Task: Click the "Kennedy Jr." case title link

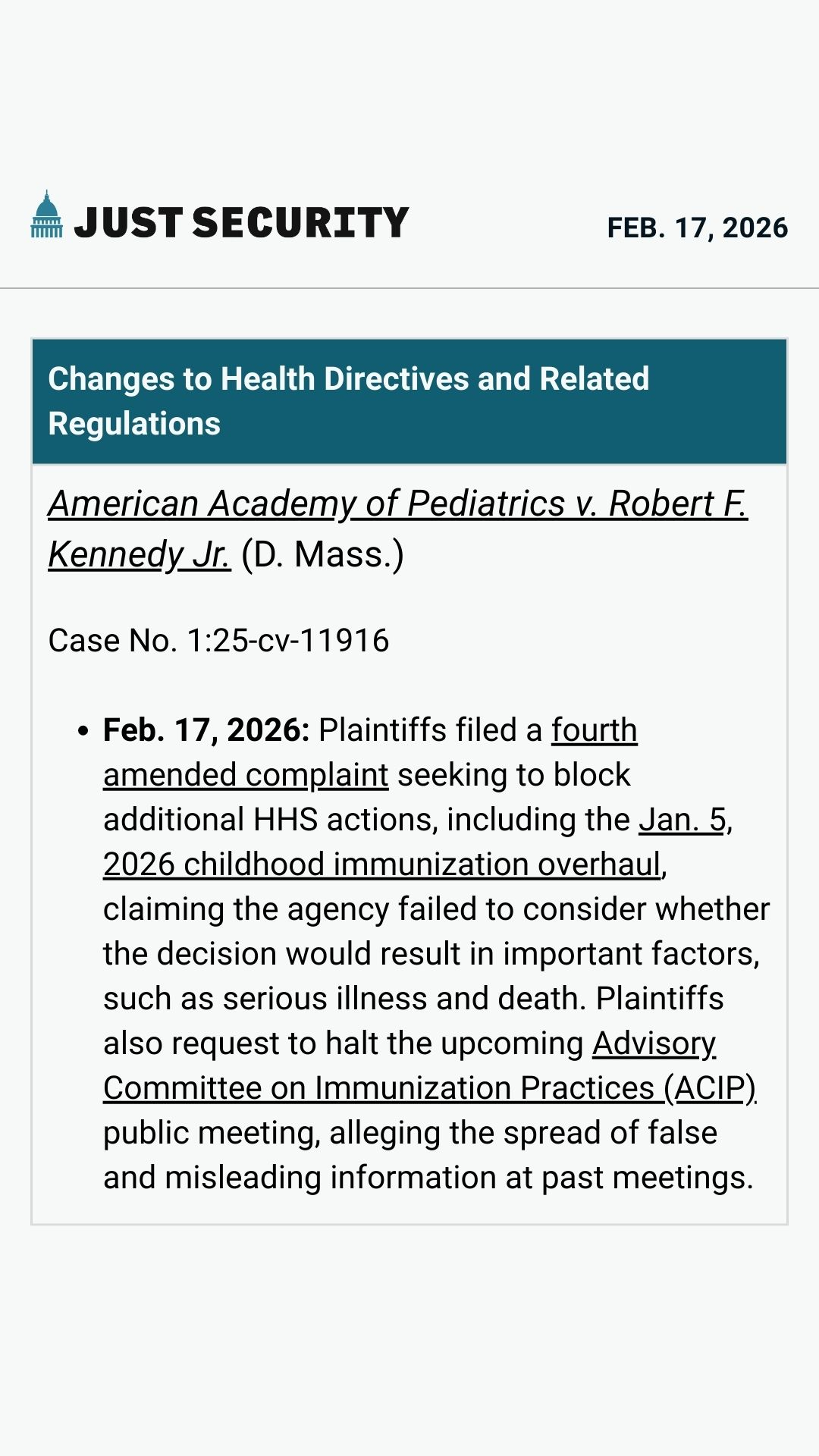Action: (139, 554)
